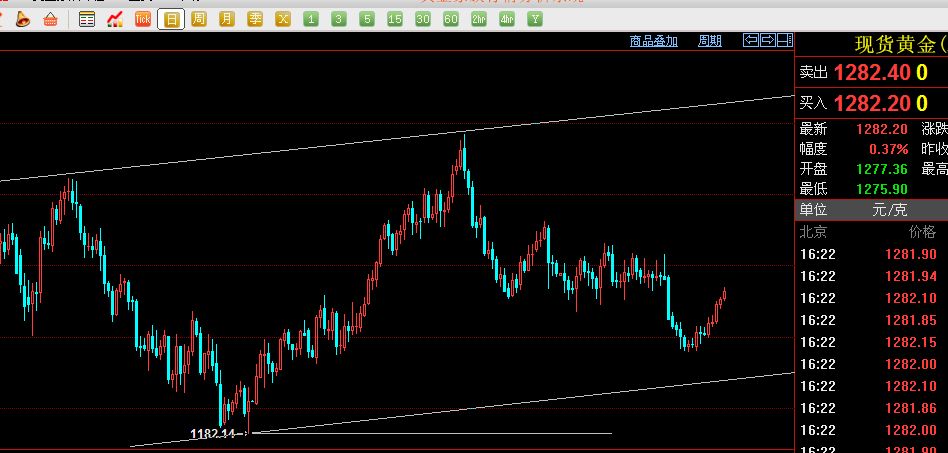Select the 2hr chart button

[479, 19]
